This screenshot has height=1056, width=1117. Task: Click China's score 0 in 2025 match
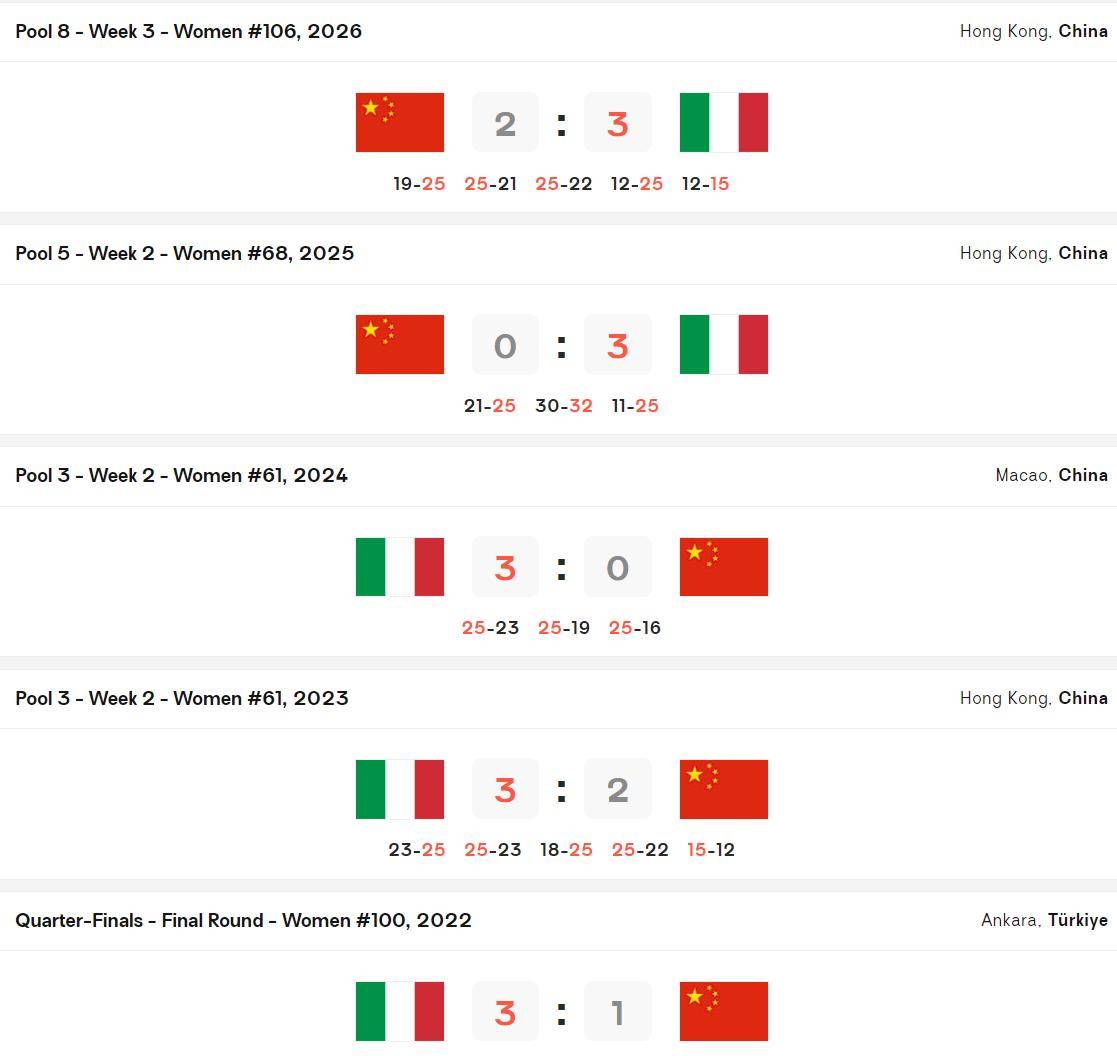point(505,346)
